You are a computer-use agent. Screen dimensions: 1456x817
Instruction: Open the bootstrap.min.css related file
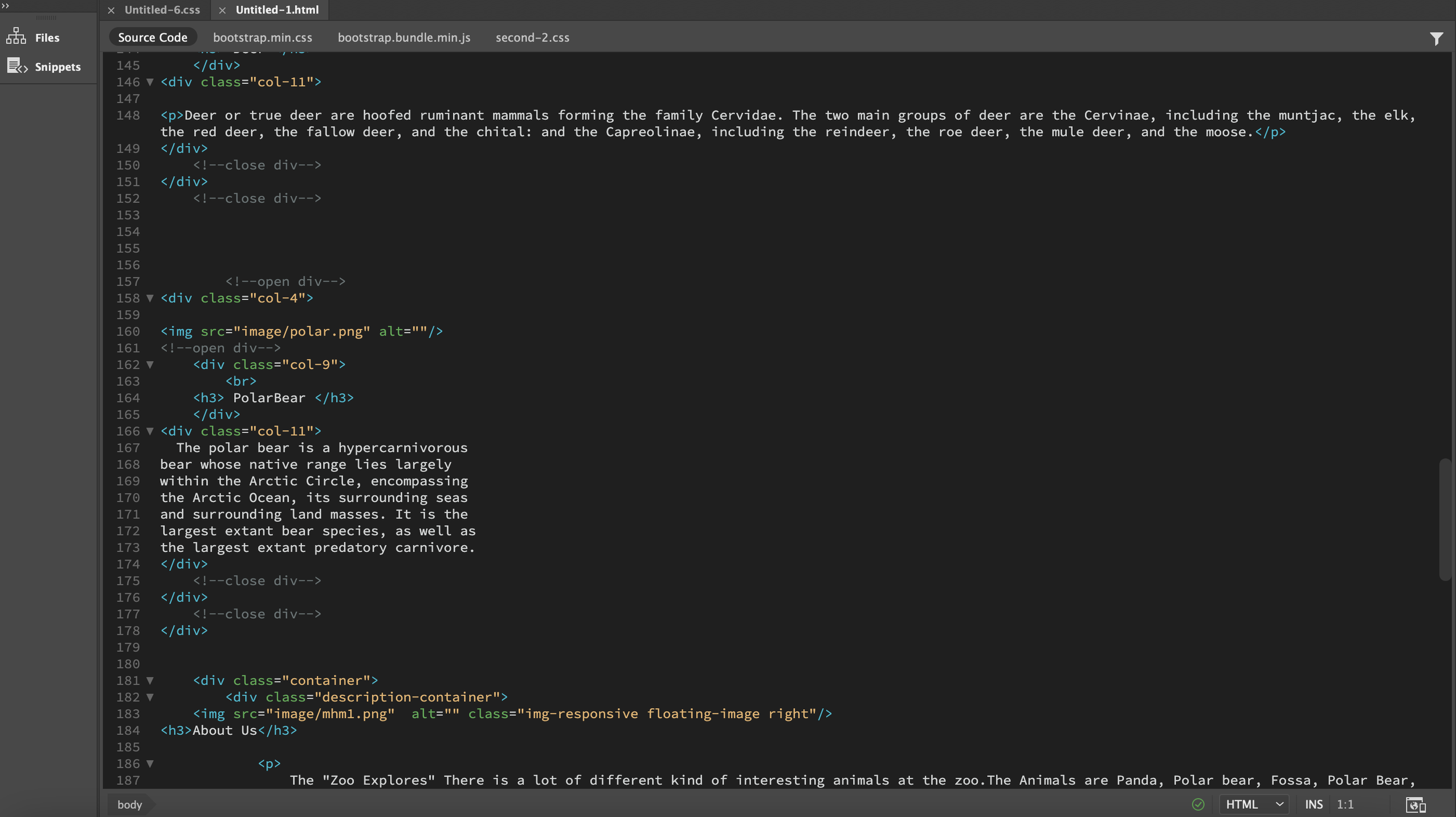(262, 37)
